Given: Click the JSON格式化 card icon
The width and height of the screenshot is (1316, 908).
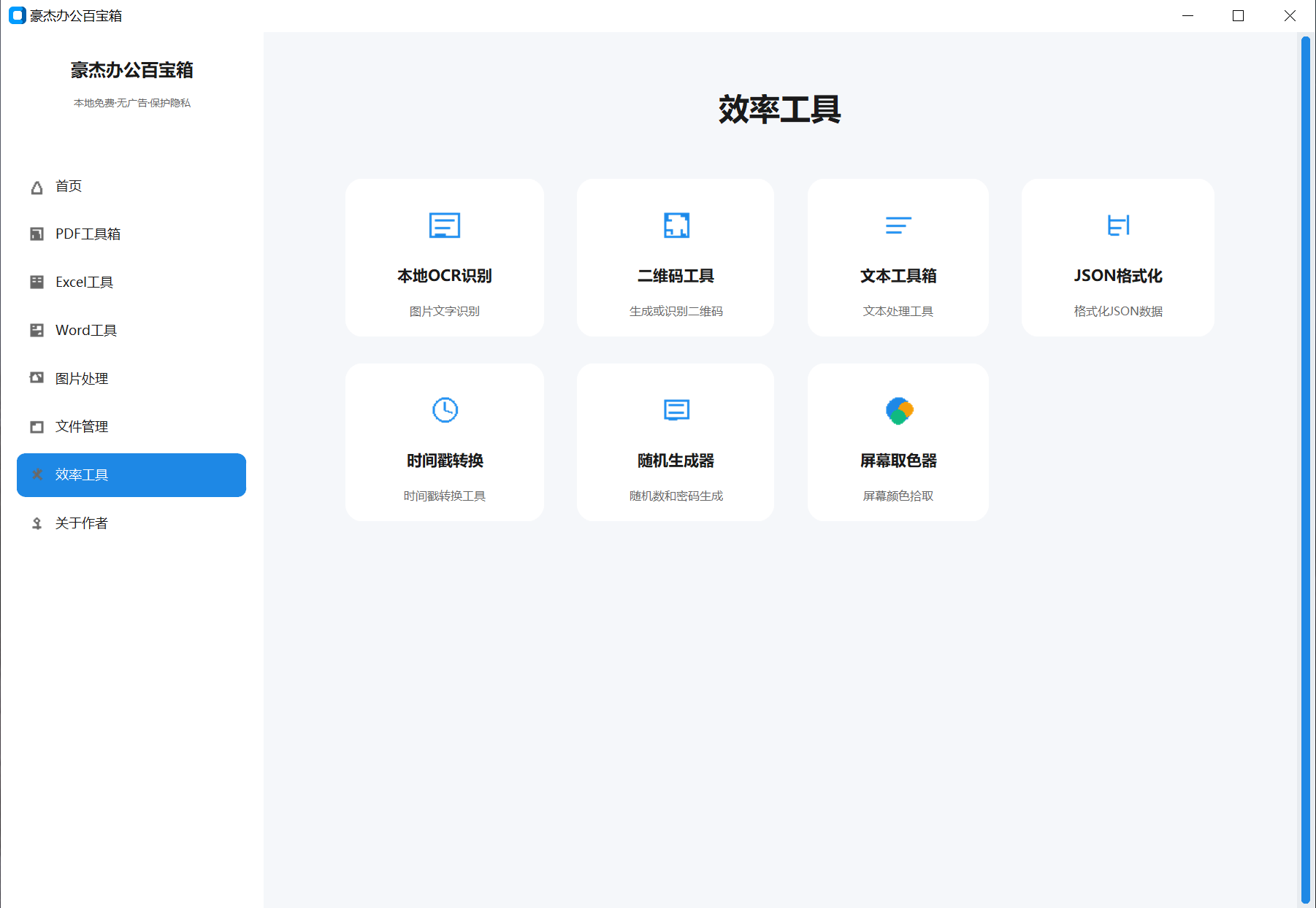Looking at the screenshot, I should click(1118, 226).
